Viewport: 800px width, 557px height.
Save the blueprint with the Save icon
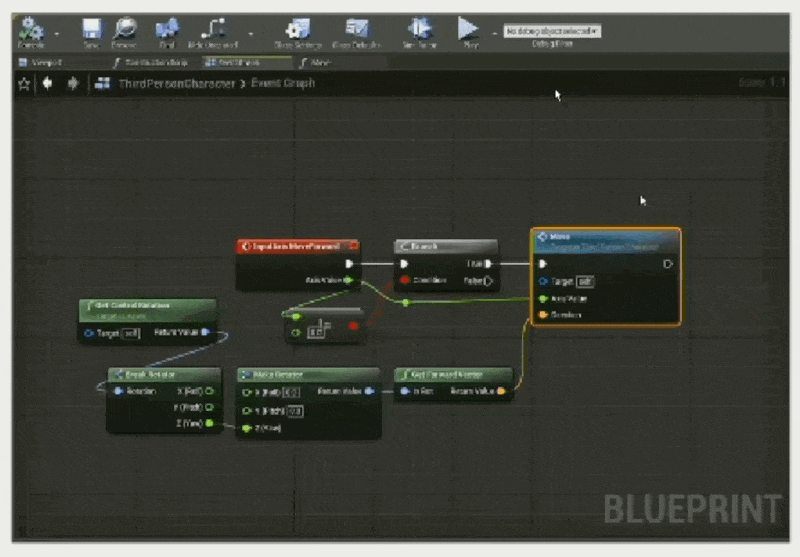click(91, 30)
